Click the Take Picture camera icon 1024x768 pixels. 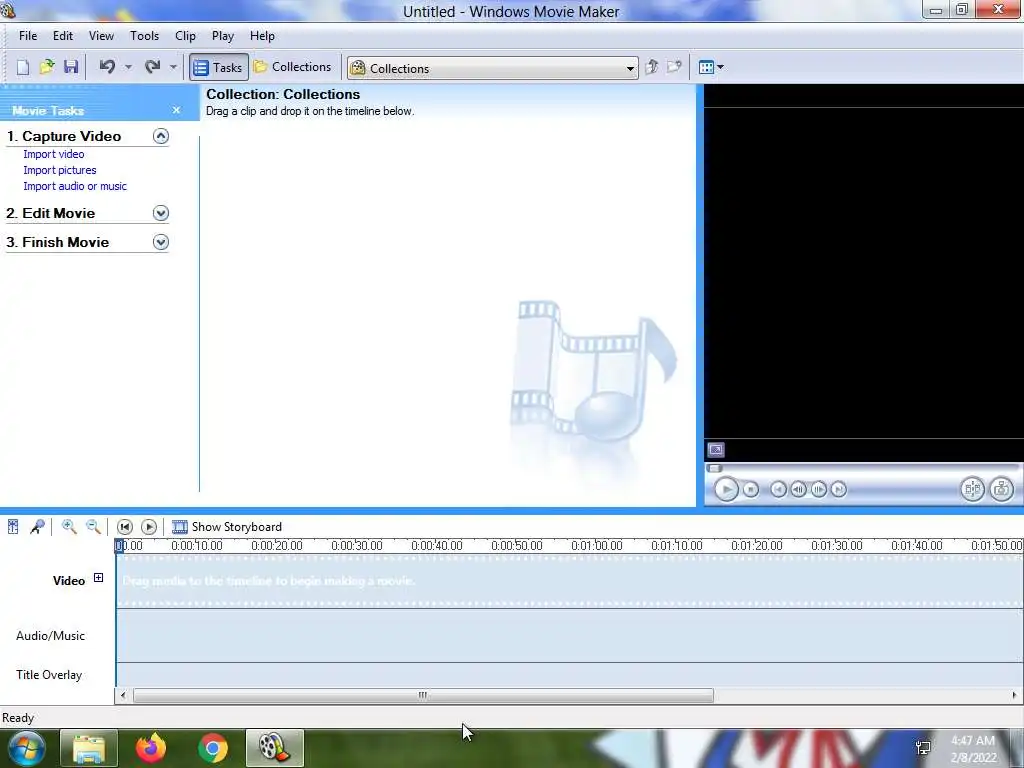tap(1001, 489)
